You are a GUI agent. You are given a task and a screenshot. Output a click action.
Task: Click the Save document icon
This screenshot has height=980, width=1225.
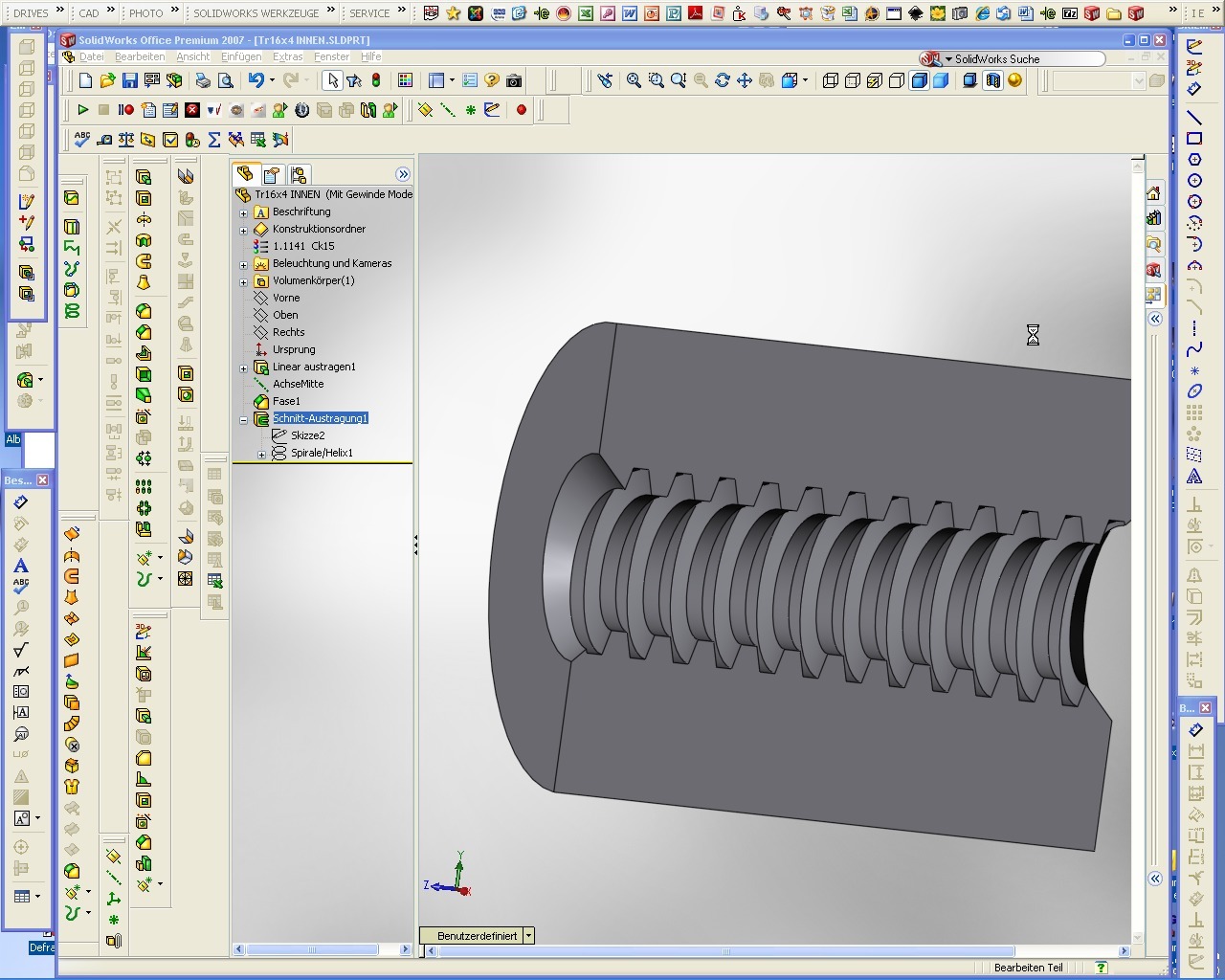coord(129,80)
